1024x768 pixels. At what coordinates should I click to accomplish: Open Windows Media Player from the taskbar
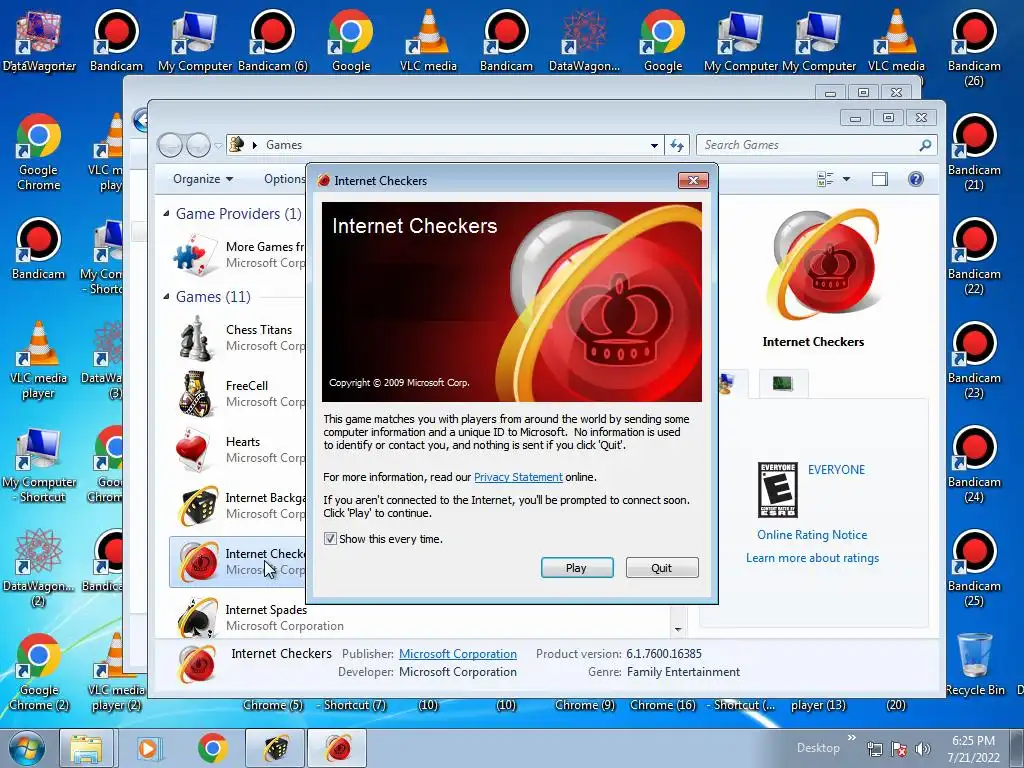(x=150, y=748)
